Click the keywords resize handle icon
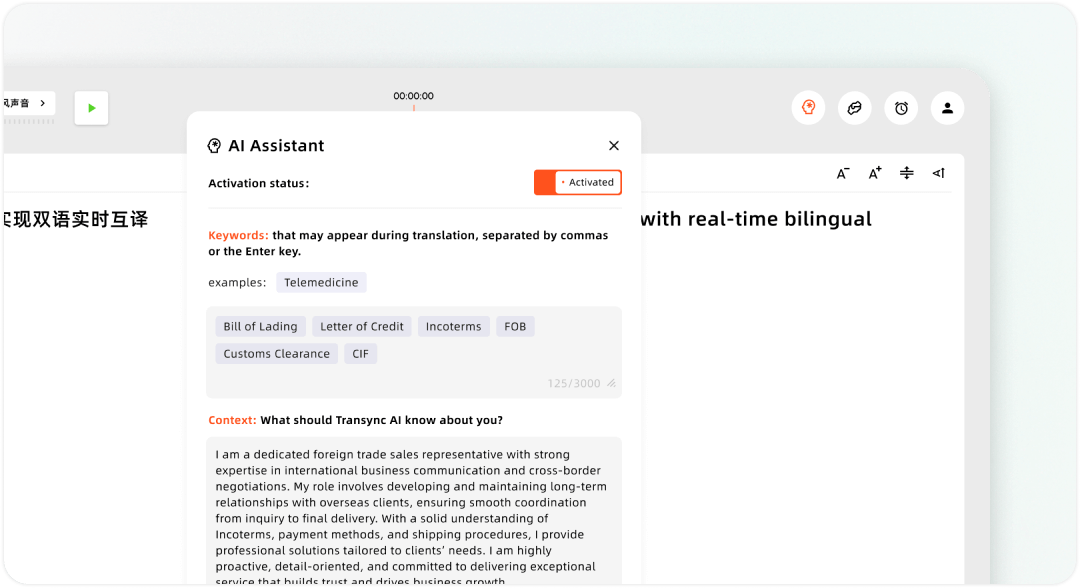Screen dimensions: 1080x588 (612, 384)
